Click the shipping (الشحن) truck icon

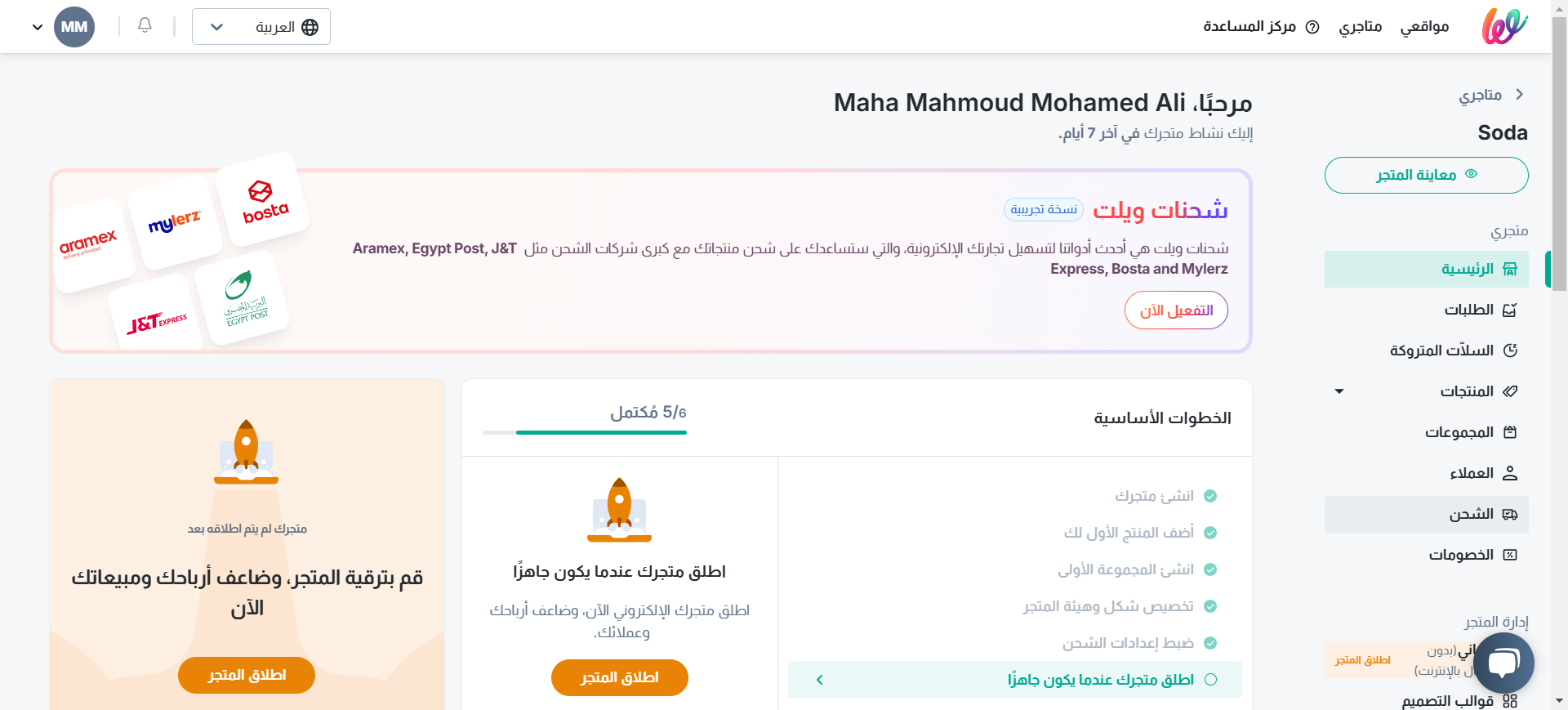[1510, 514]
